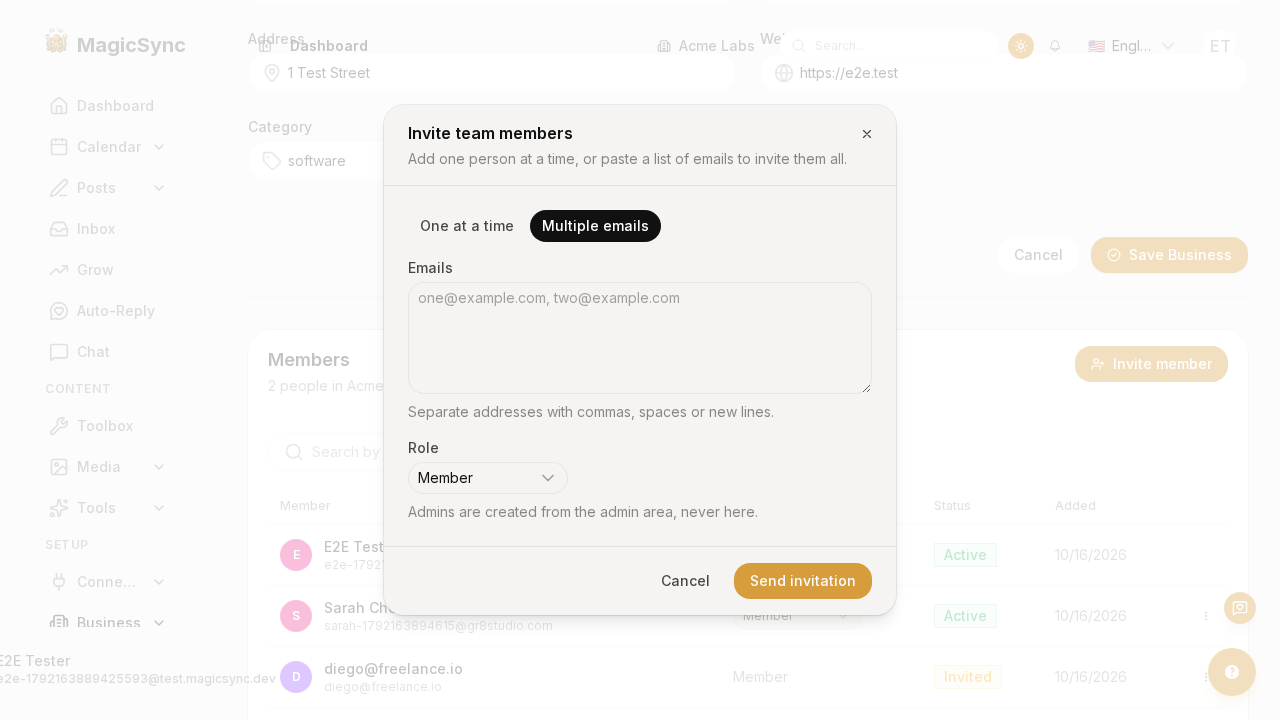The height and width of the screenshot is (720, 1280).
Task: Toggle the light theme sun button
Action: click(x=1021, y=46)
